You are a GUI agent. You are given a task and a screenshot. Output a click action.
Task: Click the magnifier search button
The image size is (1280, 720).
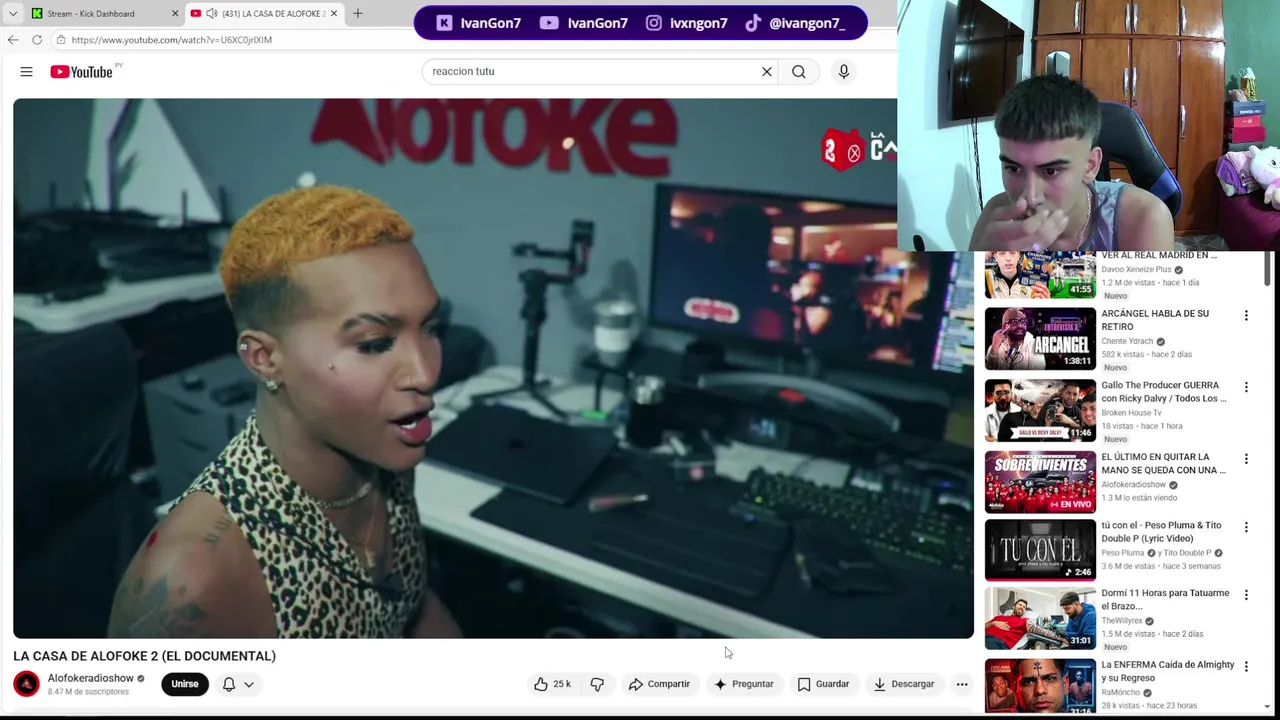click(799, 72)
